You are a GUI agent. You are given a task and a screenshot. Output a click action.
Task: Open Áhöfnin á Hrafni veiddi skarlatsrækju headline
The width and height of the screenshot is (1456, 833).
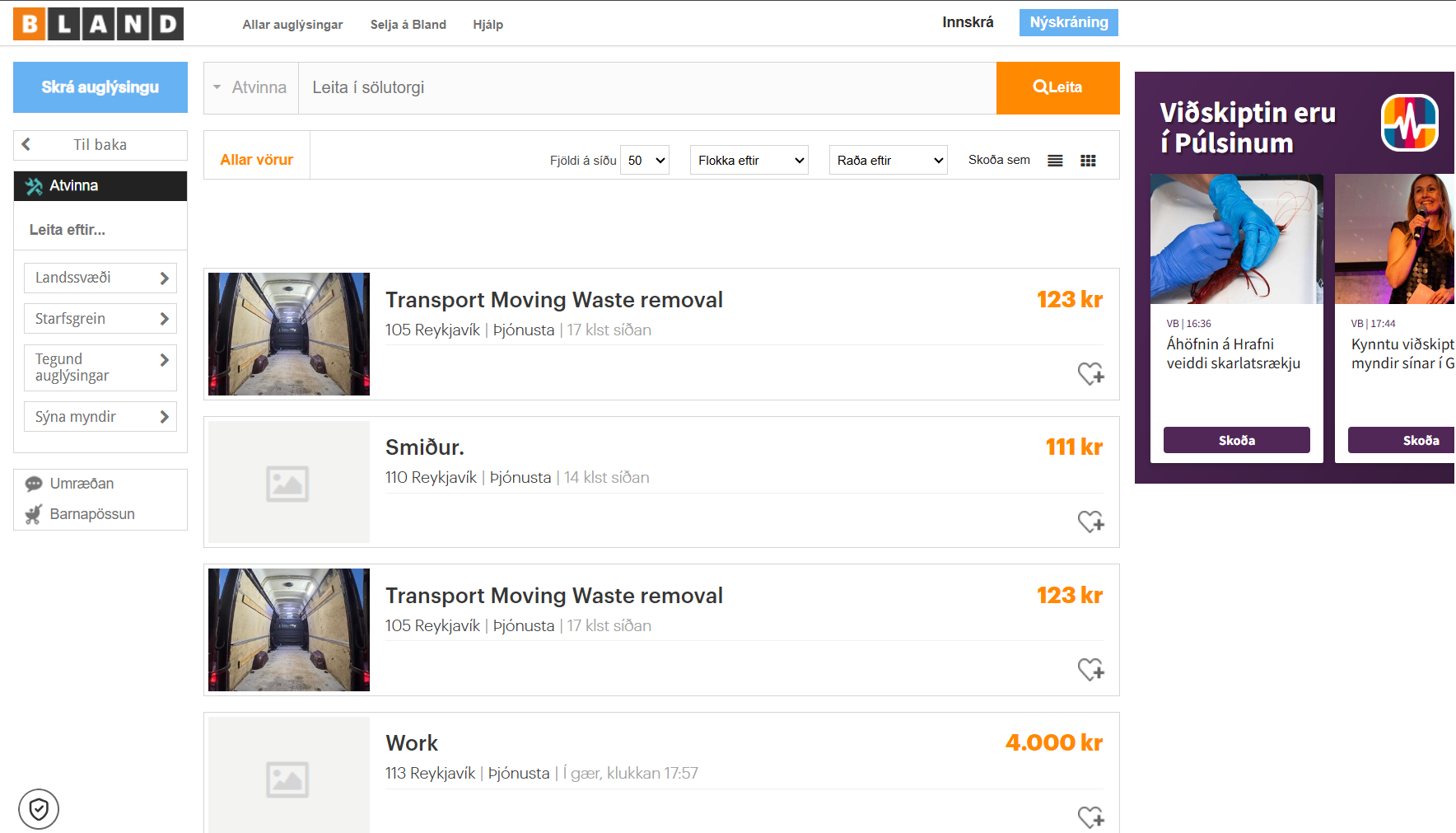(1234, 353)
